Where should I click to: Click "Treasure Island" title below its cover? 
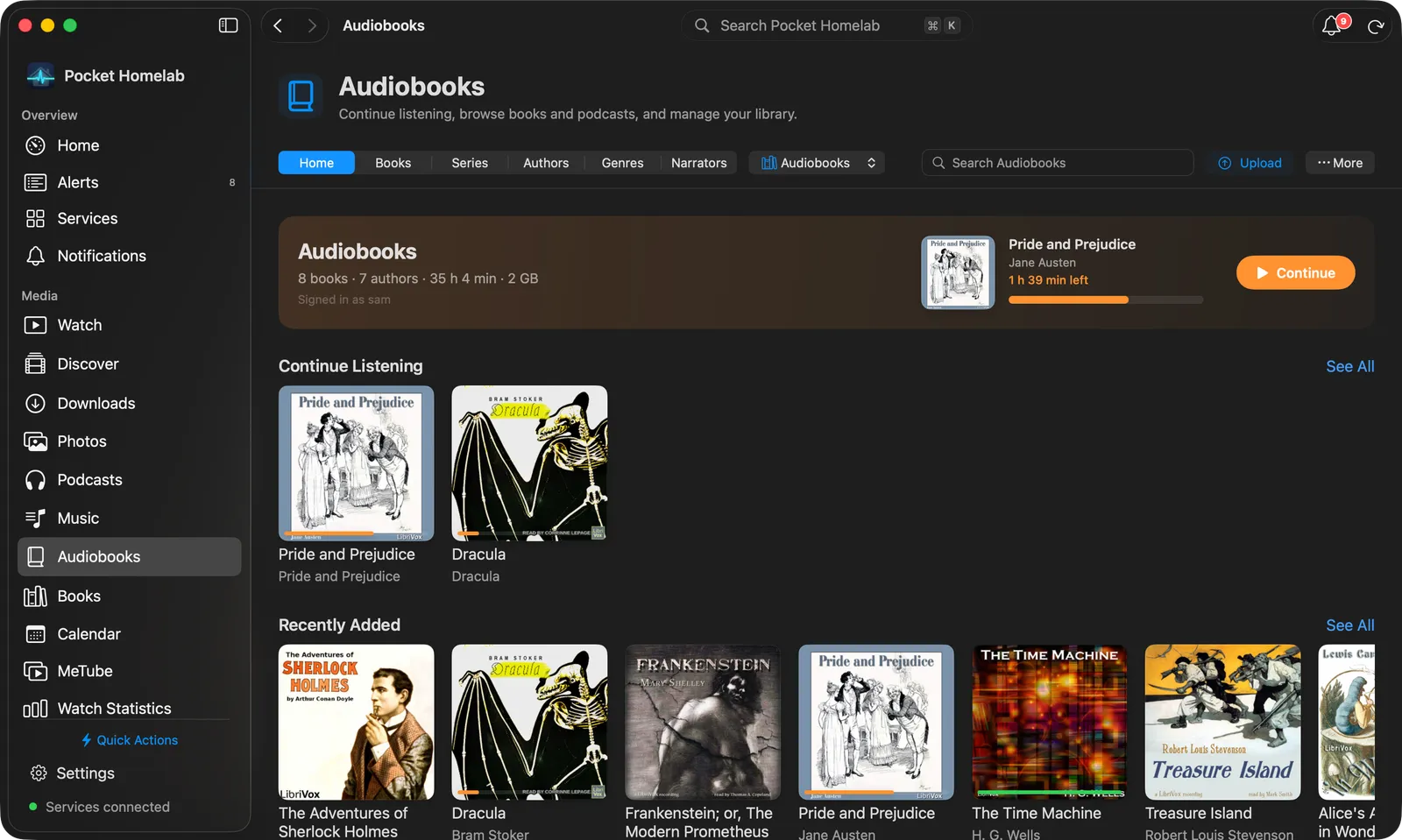click(1199, 813)
